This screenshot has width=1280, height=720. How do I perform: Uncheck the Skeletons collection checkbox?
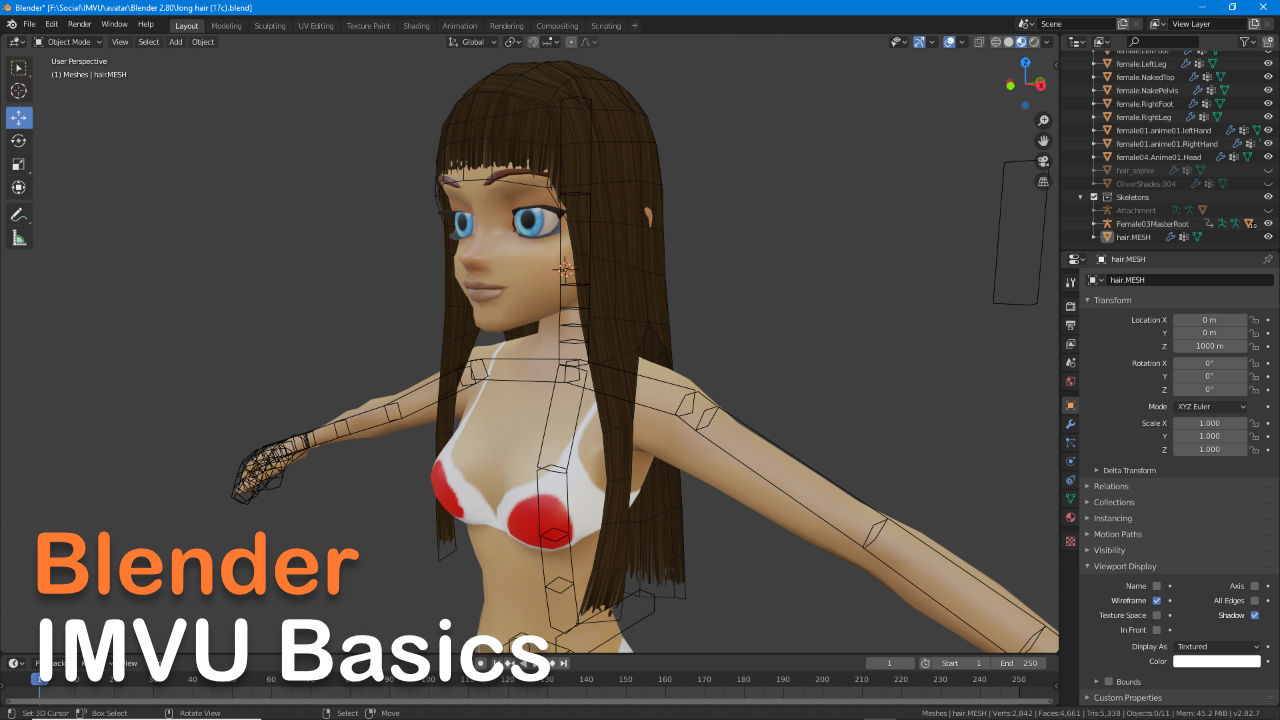coord(1093,197)
